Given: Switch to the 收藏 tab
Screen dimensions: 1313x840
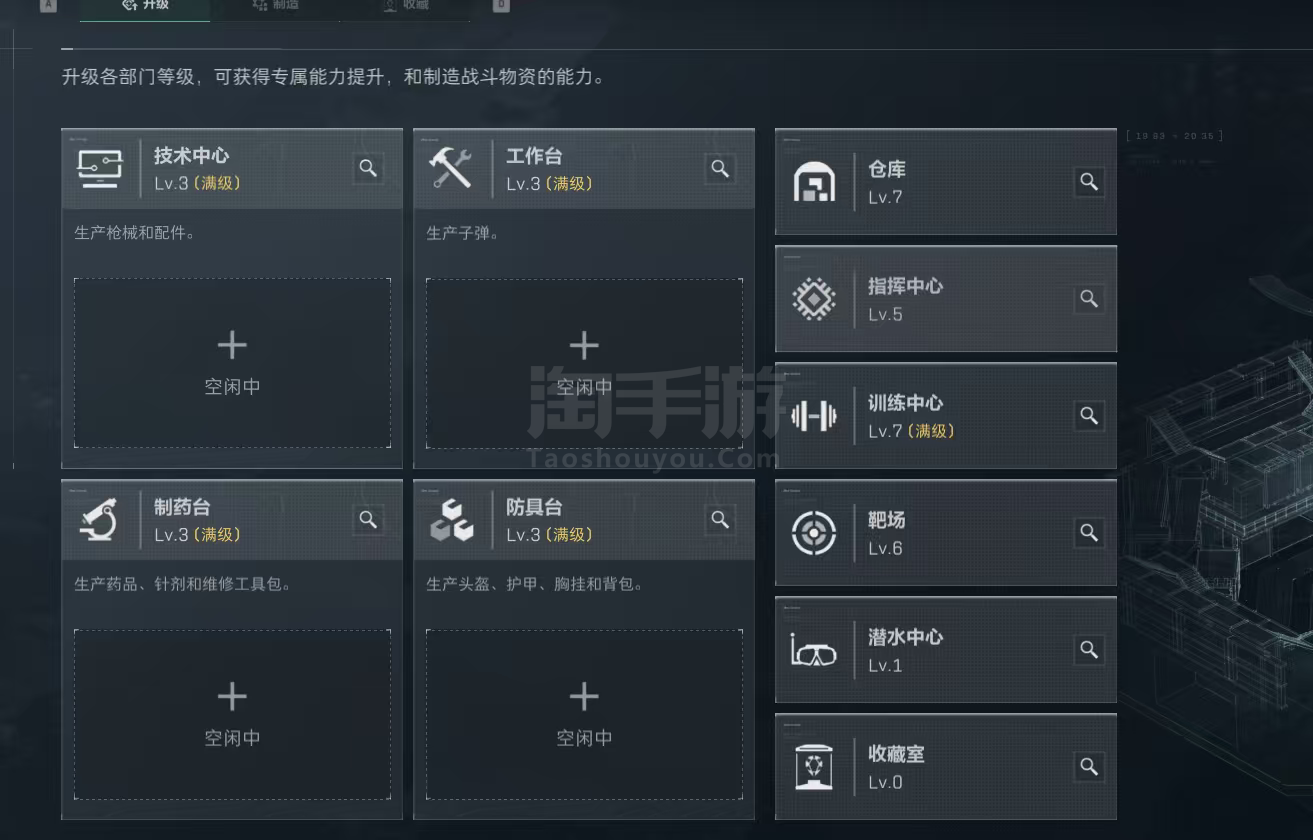Looking at the screenshot, I should click(405, 5).
